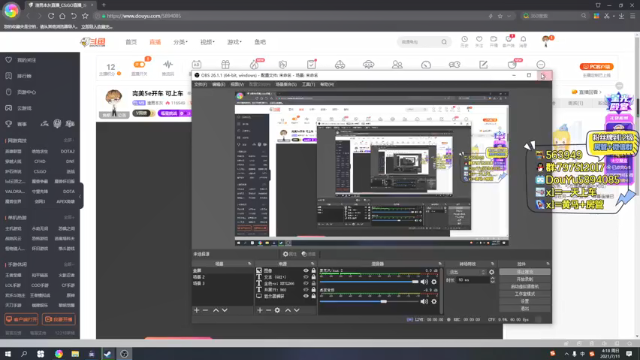Image resolution: width=640 pixels, height=360 pixels.
Task: Toggle lock of display capture source
Action: pos(313,296)
